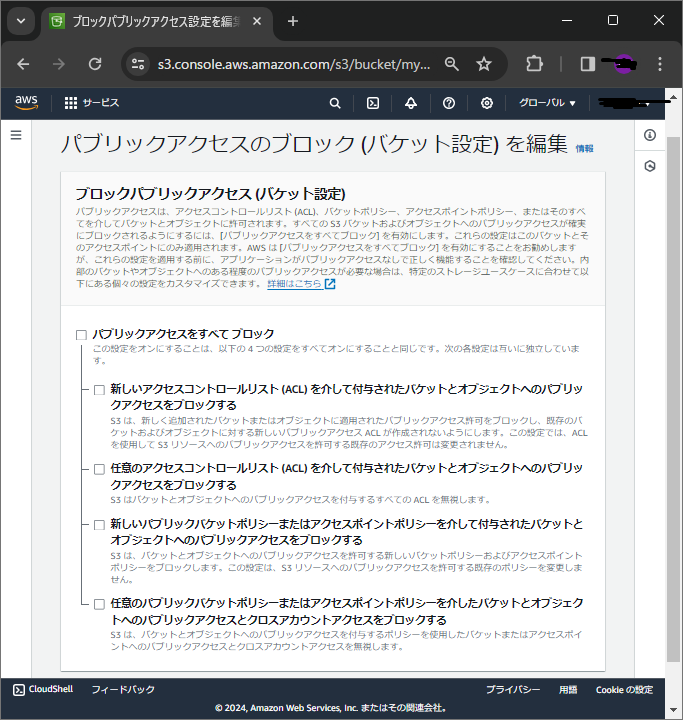This screenshot has height=720, width=683.
Task: Close the current browser tab
Action: [257, 21]
